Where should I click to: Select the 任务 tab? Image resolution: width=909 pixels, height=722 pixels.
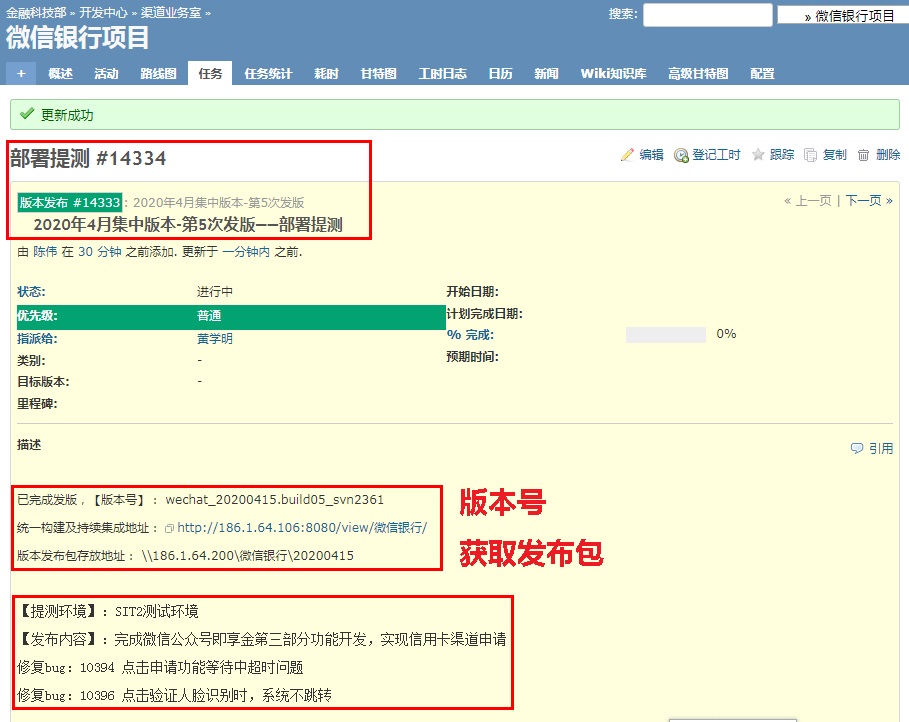pyautogui.click(x=210, y=73)
